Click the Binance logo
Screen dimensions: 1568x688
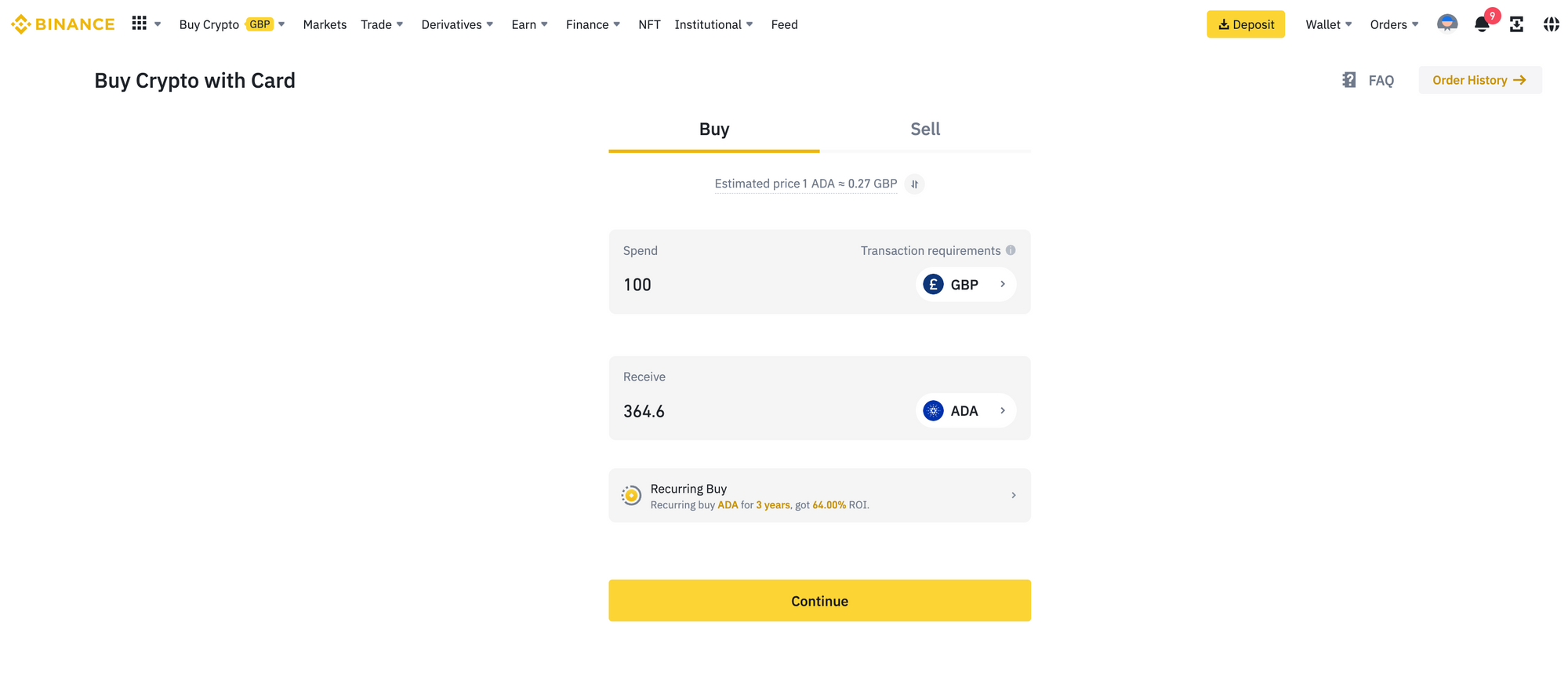(x=63, y=24)
